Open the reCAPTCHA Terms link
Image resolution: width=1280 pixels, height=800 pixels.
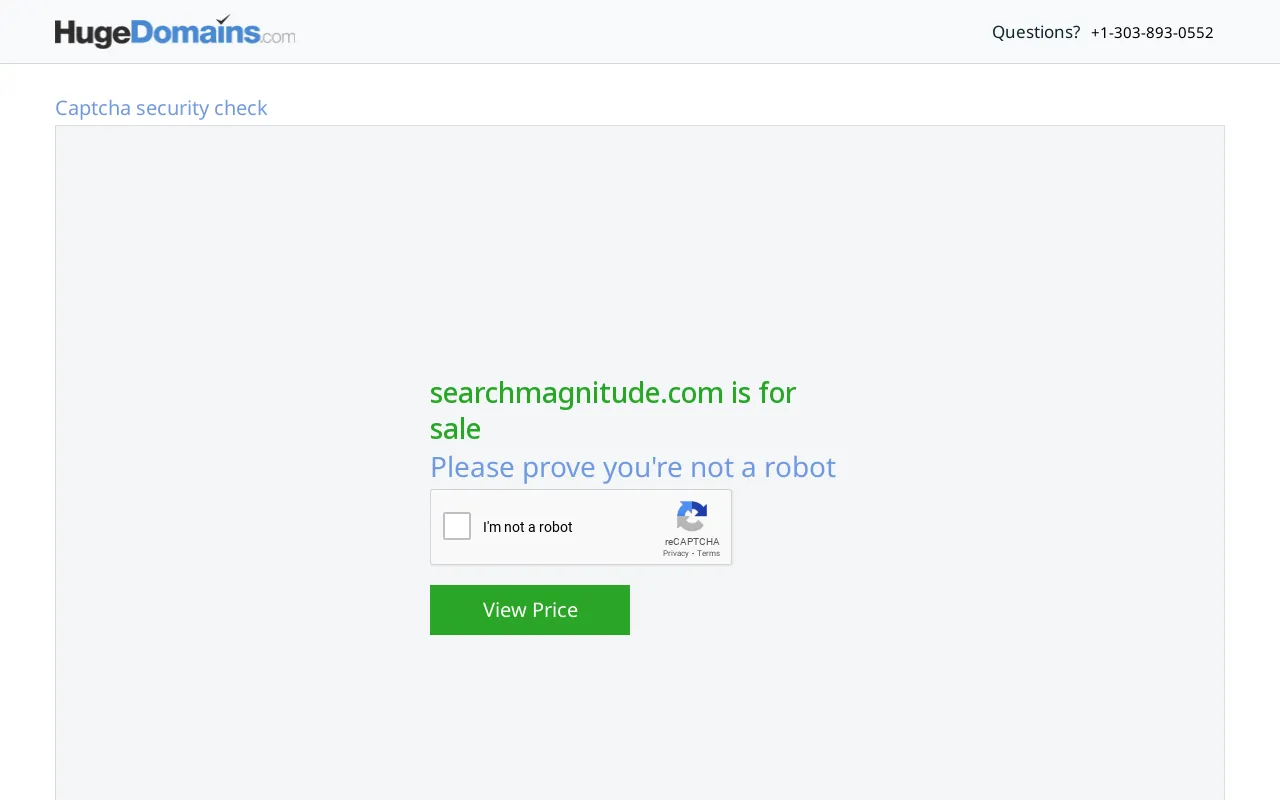pyautogui.click(x=709, y=553)
